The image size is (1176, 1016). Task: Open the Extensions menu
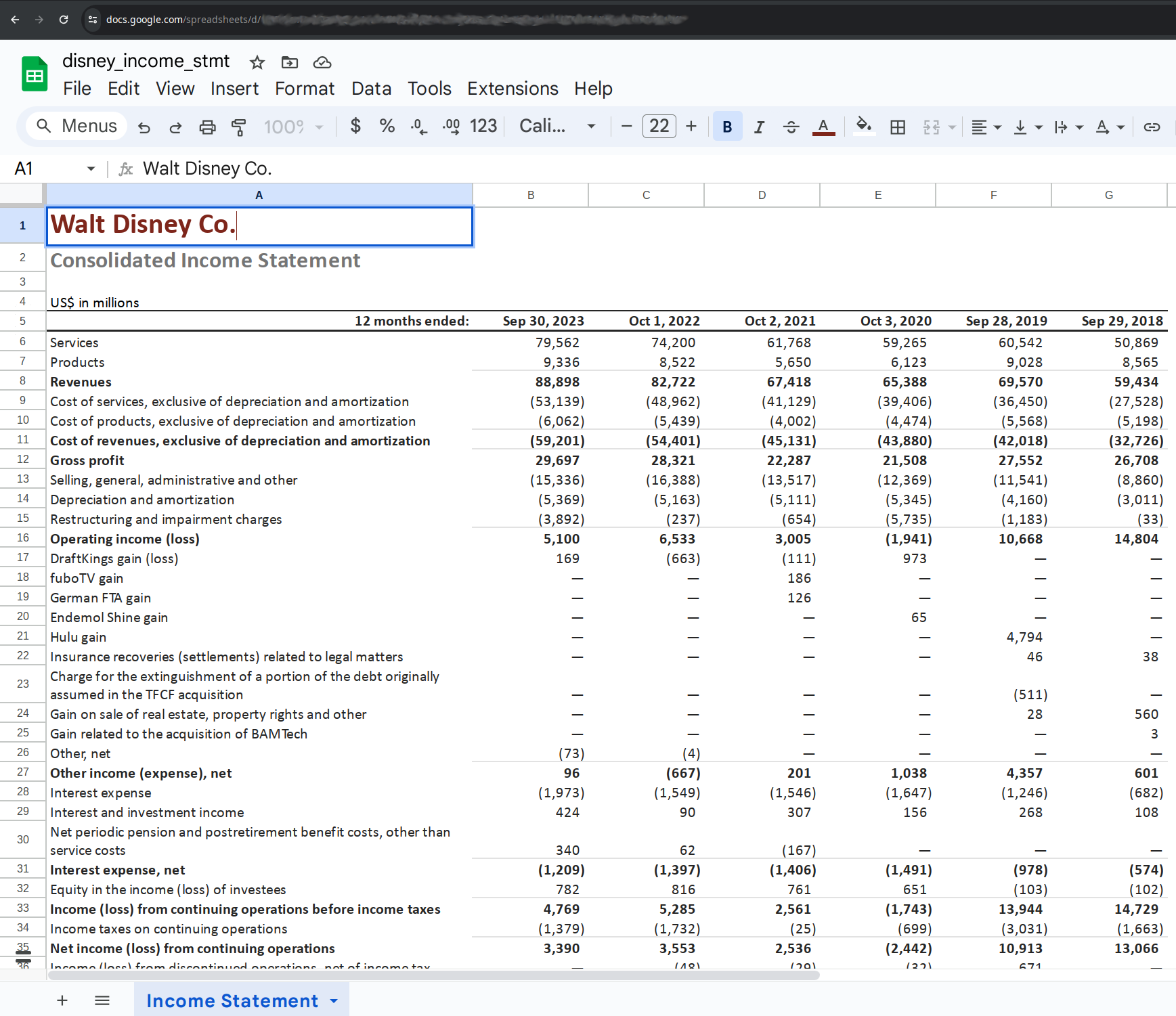click(x=513, y=89)
